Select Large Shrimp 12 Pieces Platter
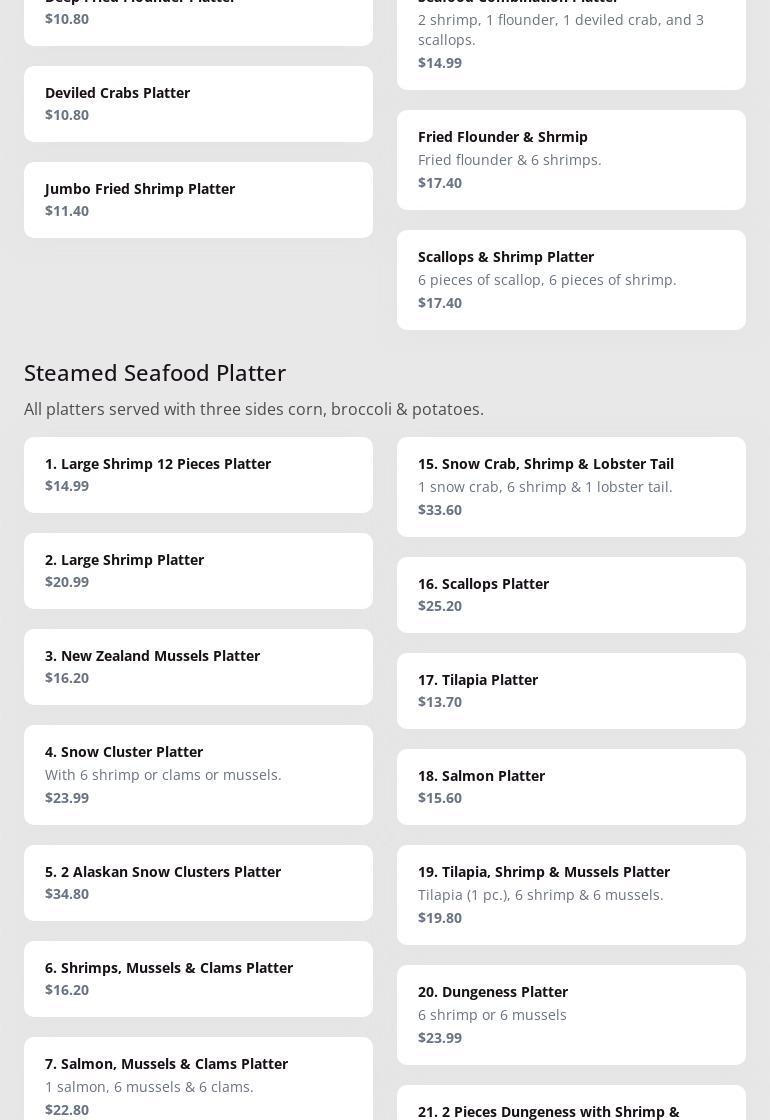770x1120 pixels. 198,475
